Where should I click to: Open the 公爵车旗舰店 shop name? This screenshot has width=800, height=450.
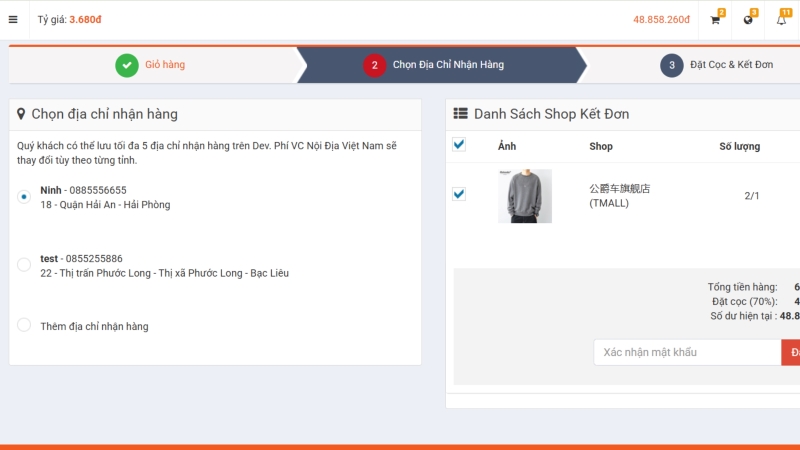(x=619, y=188)
